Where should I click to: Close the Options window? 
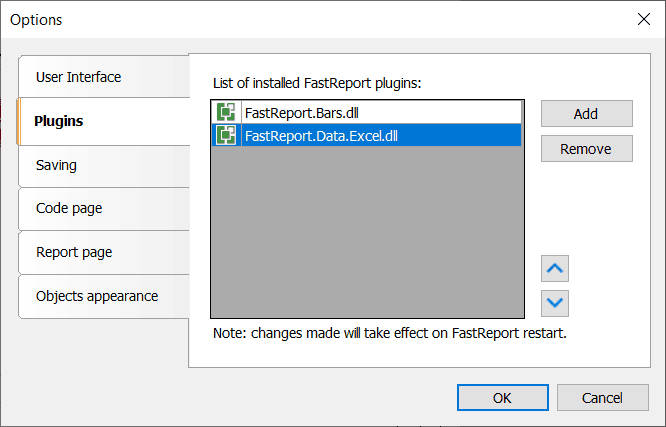644,19
